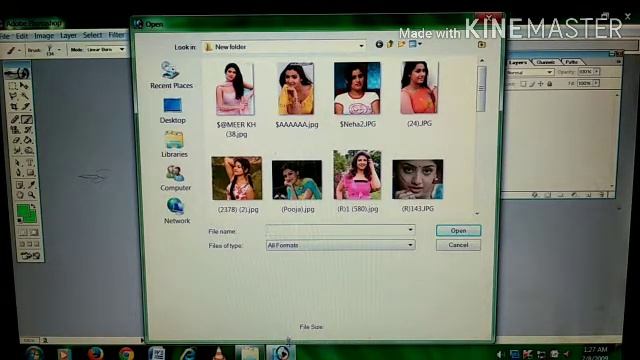The image size is (640, 360).
Task: Select the Pen tool in toolbox
Action: click(x=18, y=173)
